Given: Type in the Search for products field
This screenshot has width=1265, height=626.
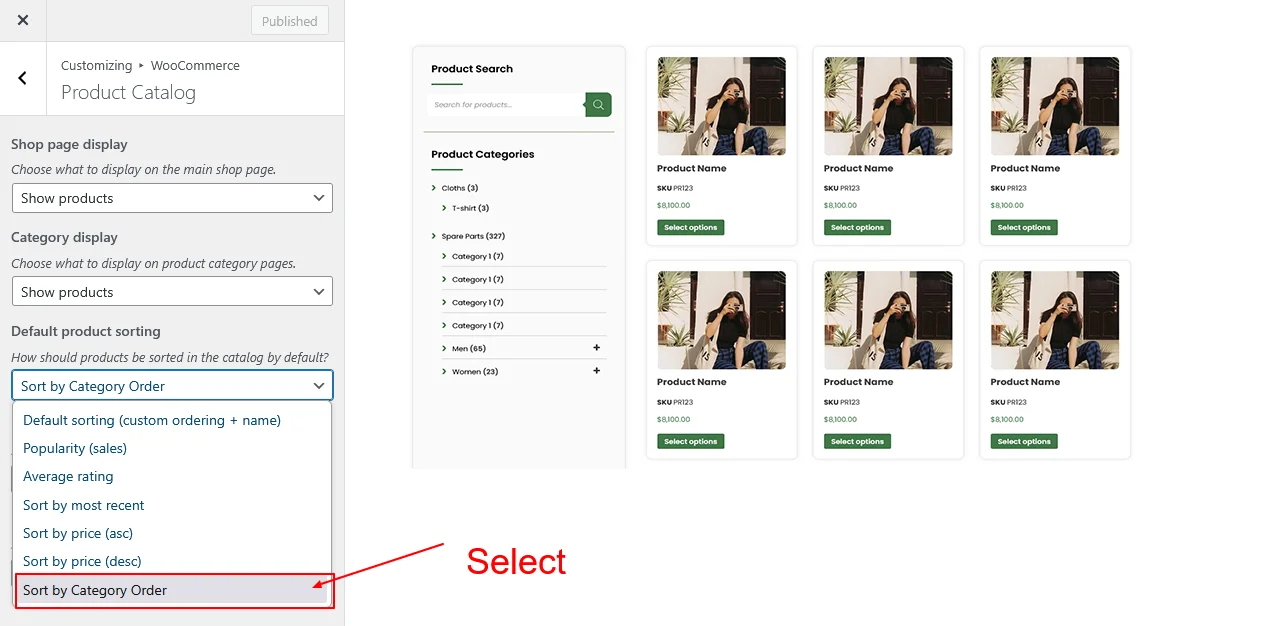Looking at the screenshot, I should click(x=505, y=105).
